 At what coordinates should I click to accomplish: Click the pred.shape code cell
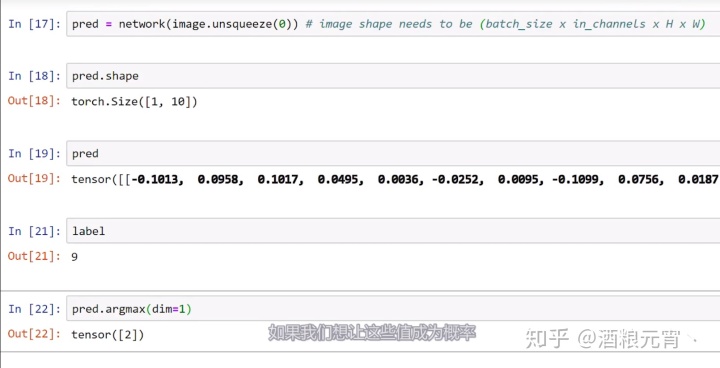(393, 76)
